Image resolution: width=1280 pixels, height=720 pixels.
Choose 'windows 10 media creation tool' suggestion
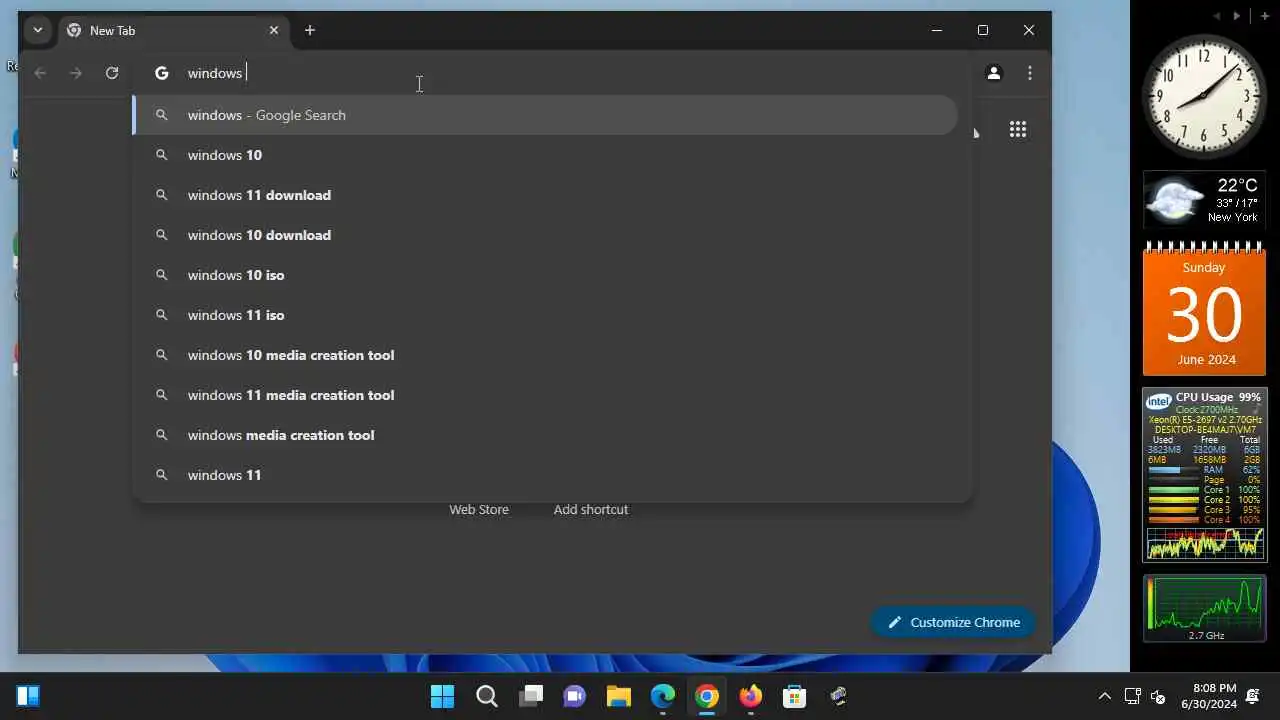click(545, 355)
